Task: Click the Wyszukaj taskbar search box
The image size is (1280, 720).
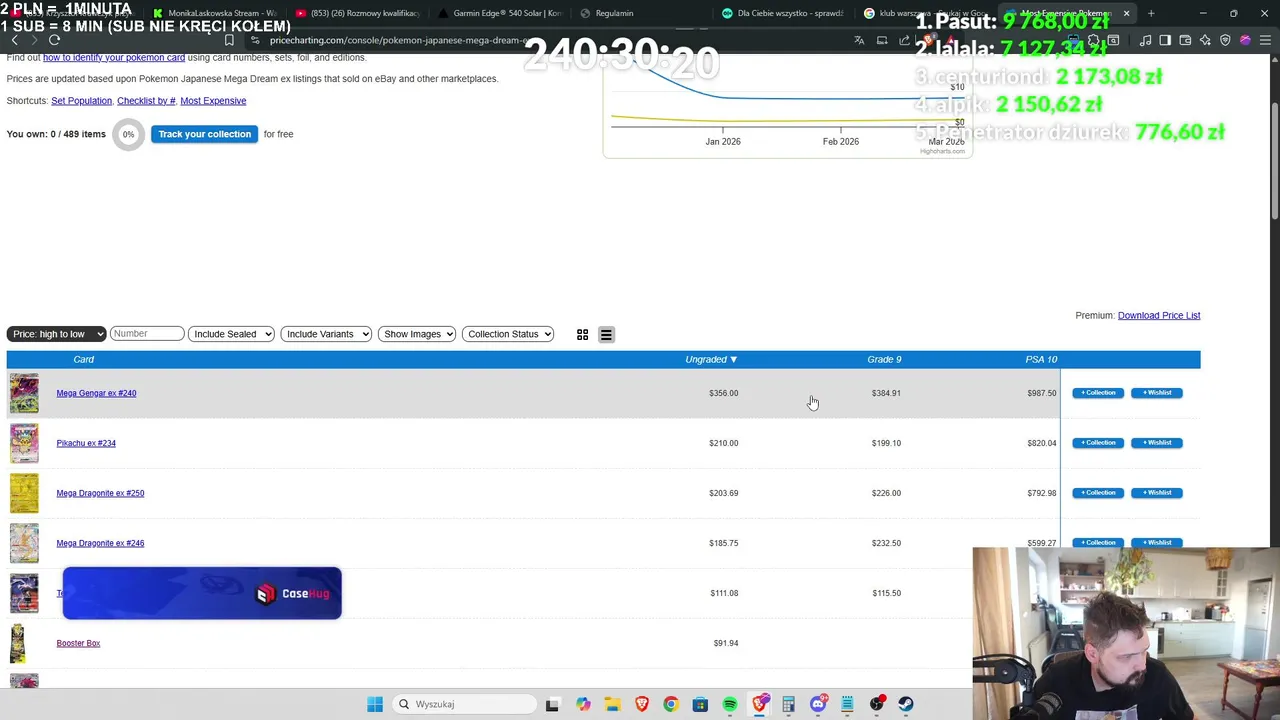Action: tap(465, 704)
